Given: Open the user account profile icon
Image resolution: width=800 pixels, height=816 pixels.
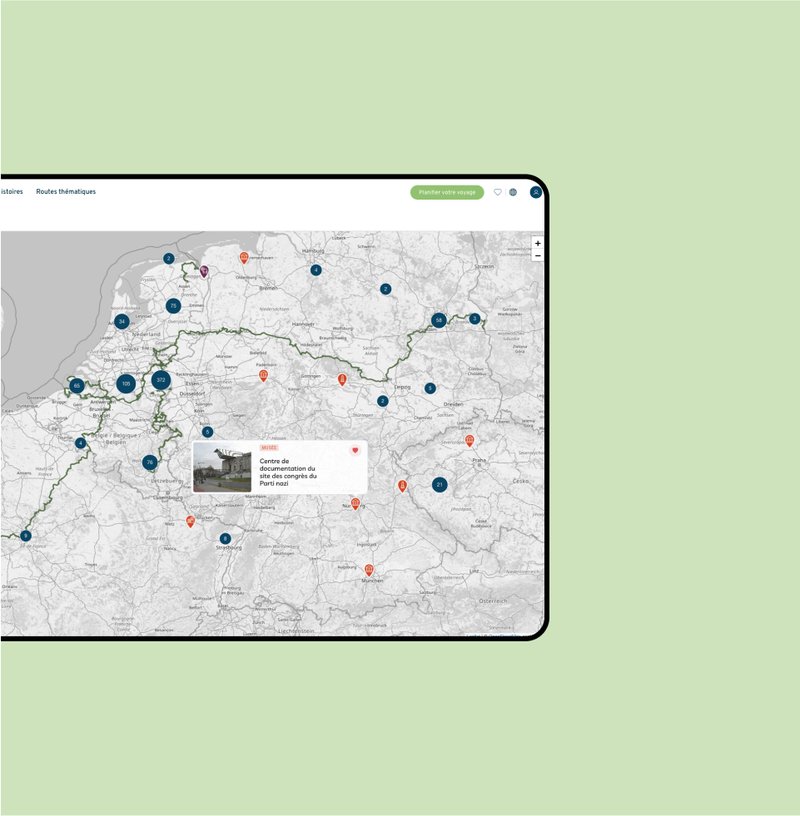Looking at the screenshot, I should [x=536, y=192].
